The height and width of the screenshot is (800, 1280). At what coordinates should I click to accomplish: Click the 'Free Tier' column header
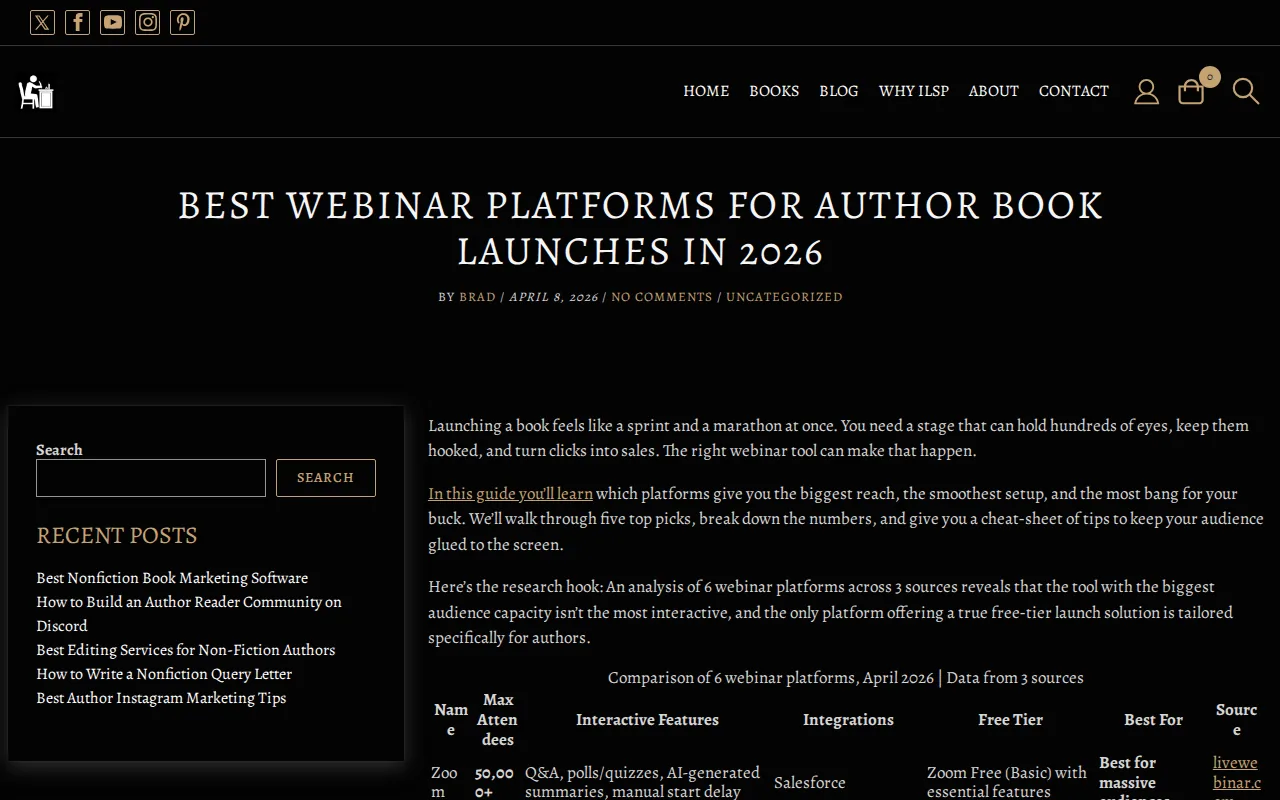coord(1010,720)
